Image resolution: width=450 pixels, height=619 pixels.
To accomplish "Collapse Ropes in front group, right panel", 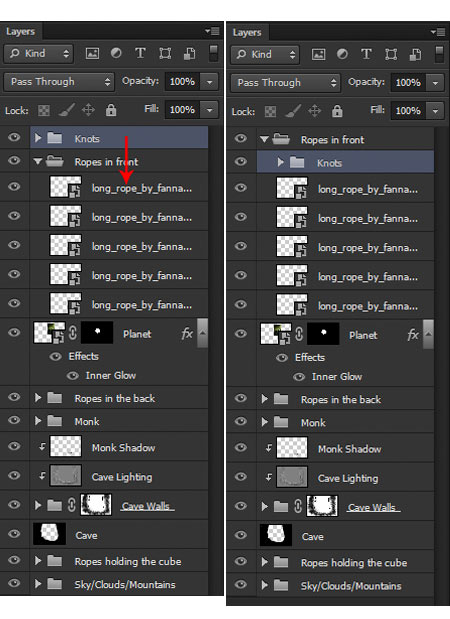I will tap(264, 139).
